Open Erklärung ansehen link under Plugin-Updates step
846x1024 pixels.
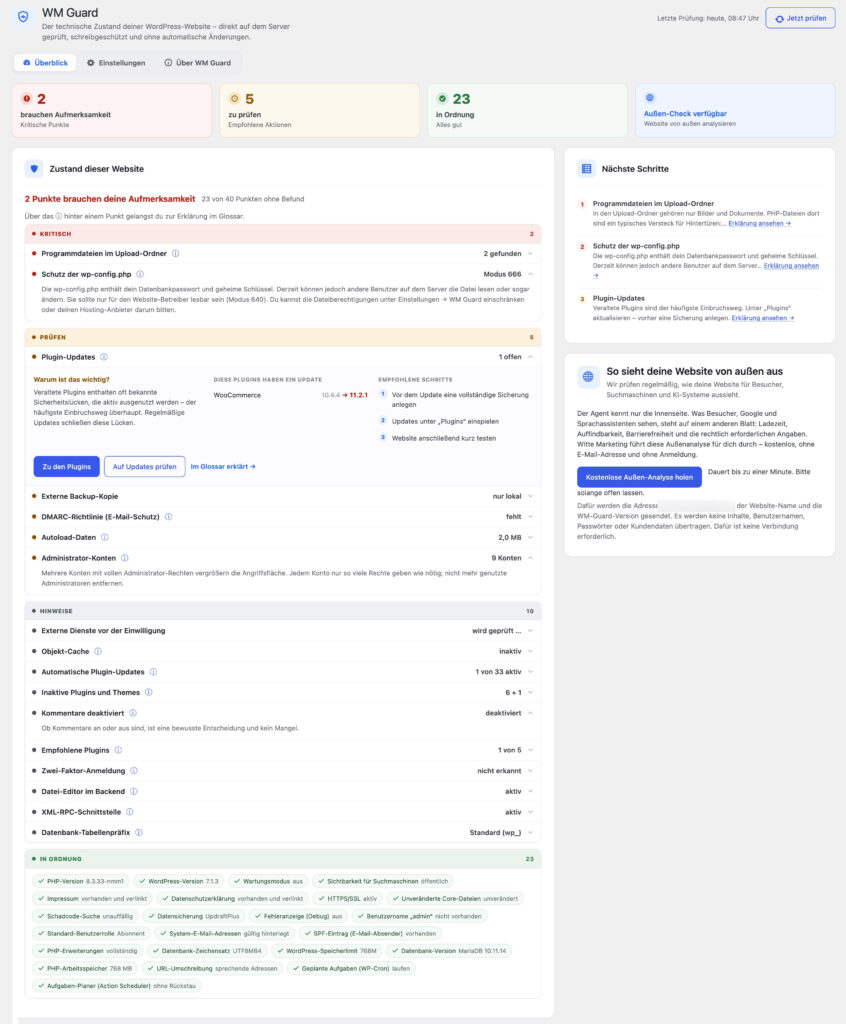762,318
